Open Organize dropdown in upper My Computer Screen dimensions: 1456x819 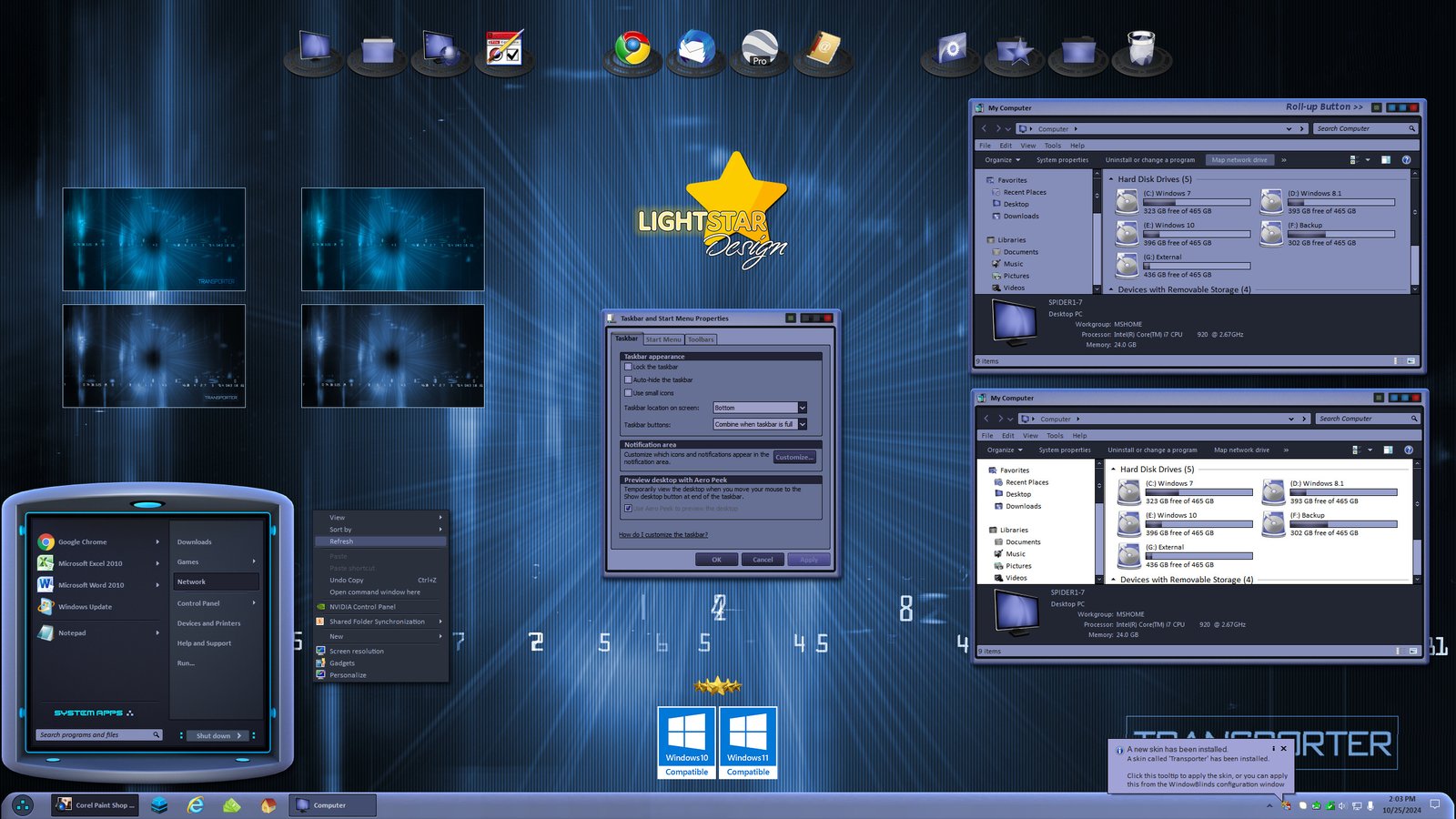pyautogui.click(x=1002, y=160)
